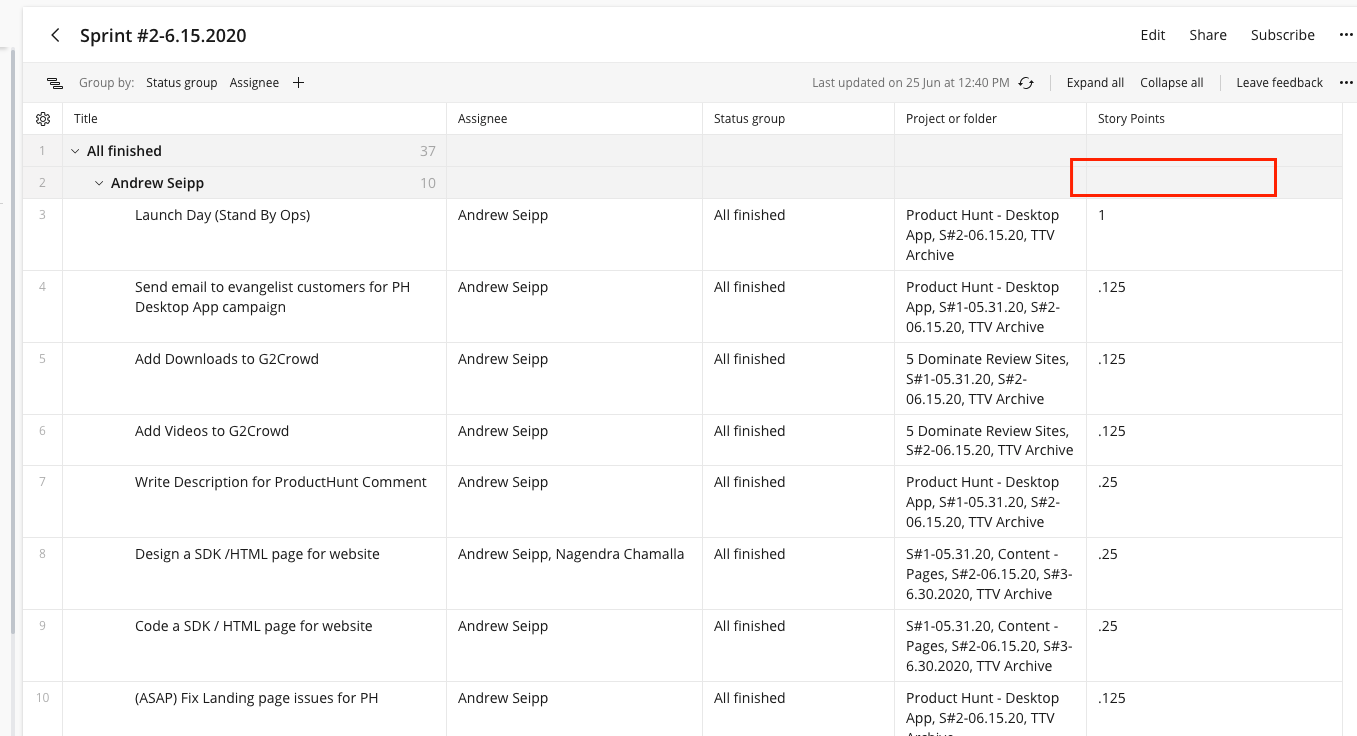The width and height of the screenshot is (1357, 736).
Task: Collapse the All finished group
Action: pos(75,151)
